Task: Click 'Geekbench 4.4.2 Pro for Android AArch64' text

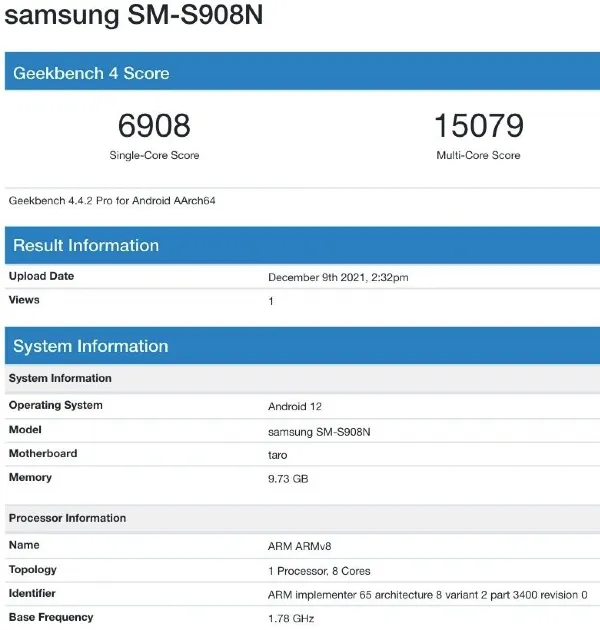Action: 112,201
